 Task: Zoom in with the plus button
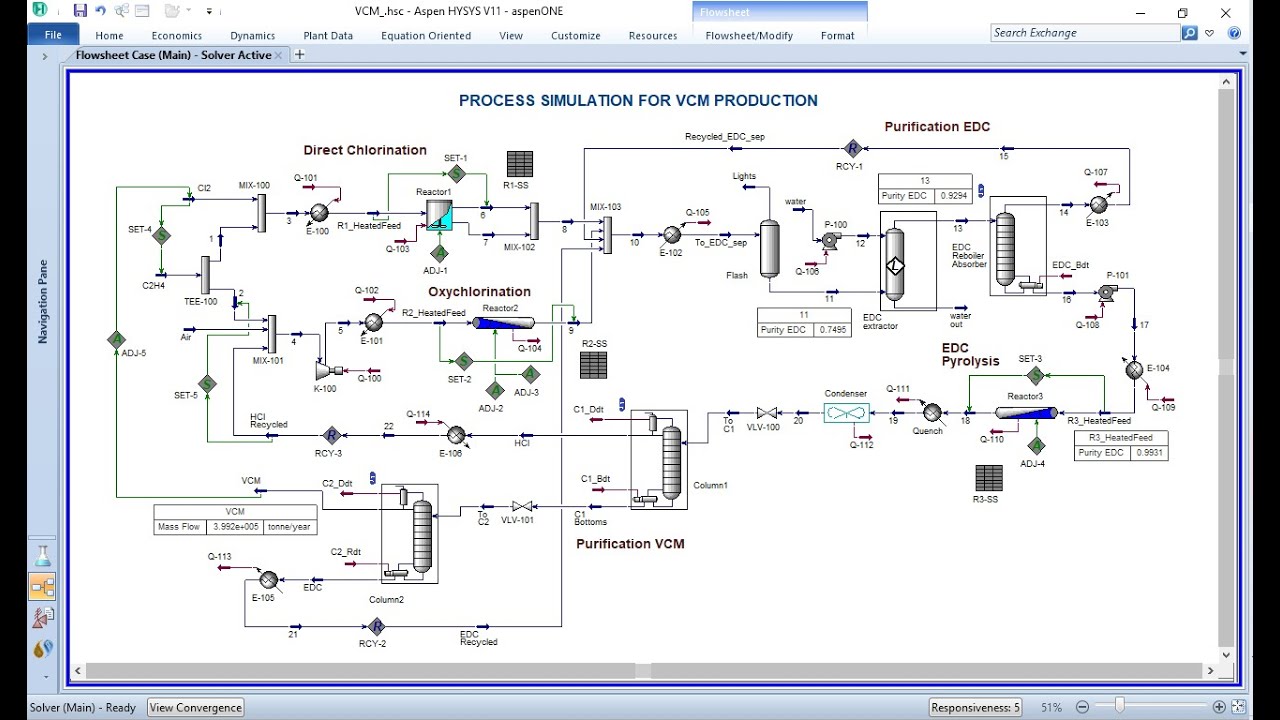coord(1219,707)
